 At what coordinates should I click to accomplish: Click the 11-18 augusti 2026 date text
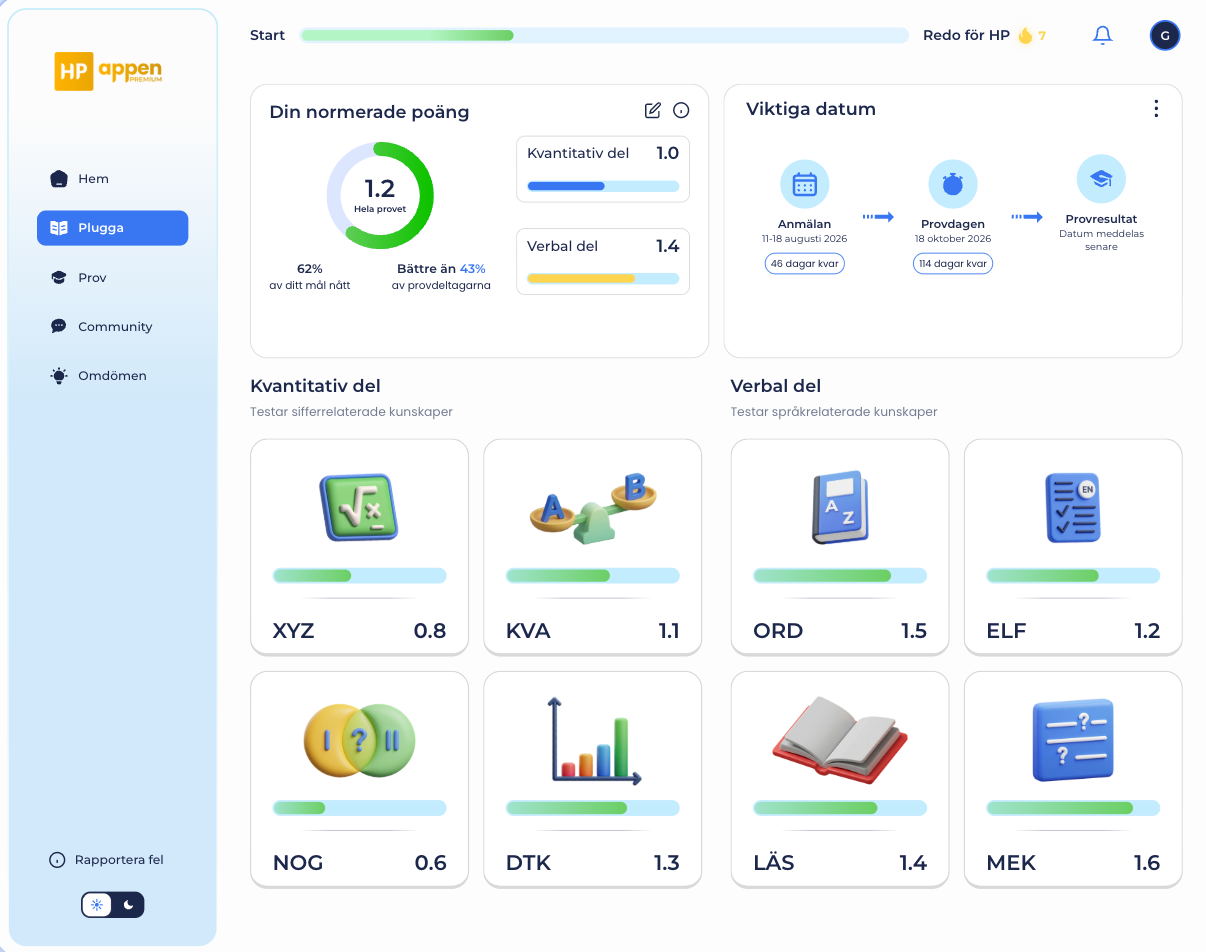click(x=805, y=239)
